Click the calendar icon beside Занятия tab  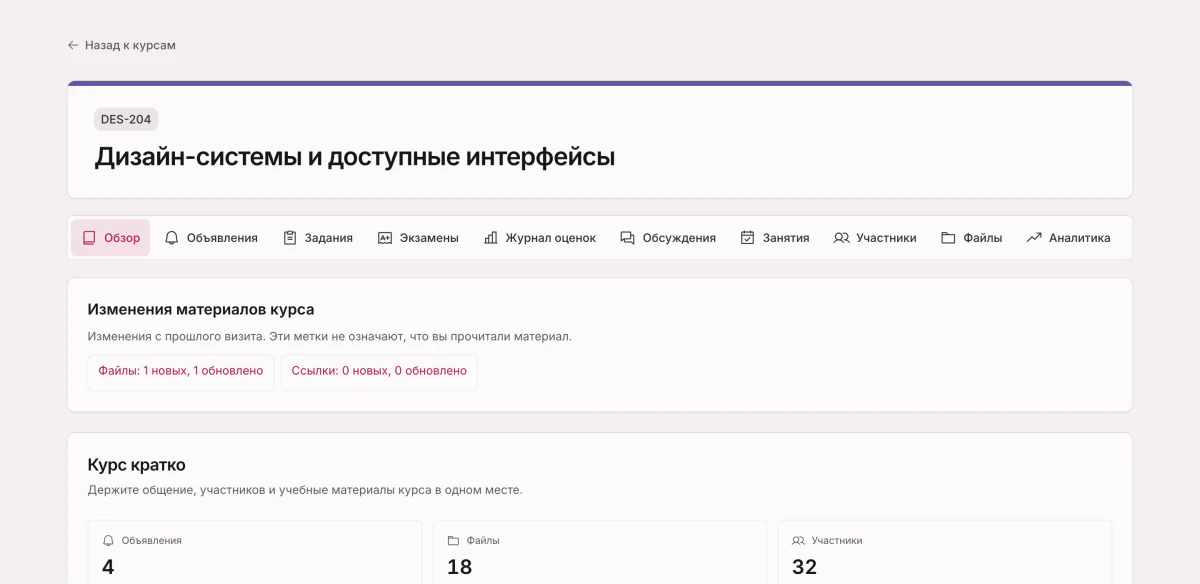tap(747, 238)
